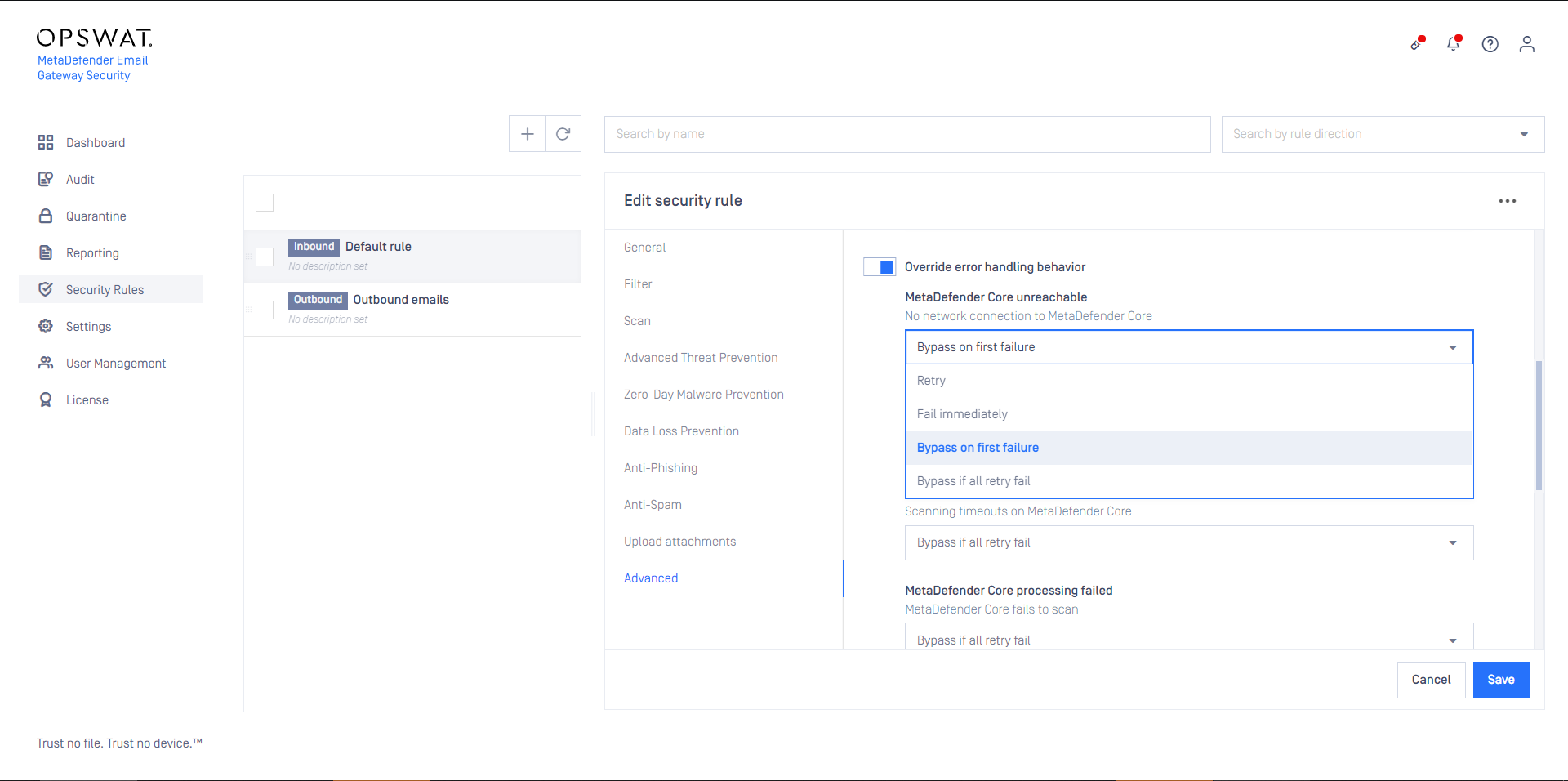Collapse the MetaDefender Core unreachable dropdown

(x=1189, y=347)
